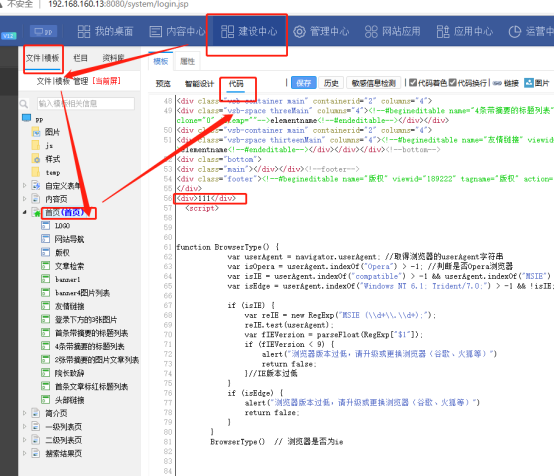Collapse the 首页 node
The width and height of the screenshot is (554, 476).
(x=24, y=212)
